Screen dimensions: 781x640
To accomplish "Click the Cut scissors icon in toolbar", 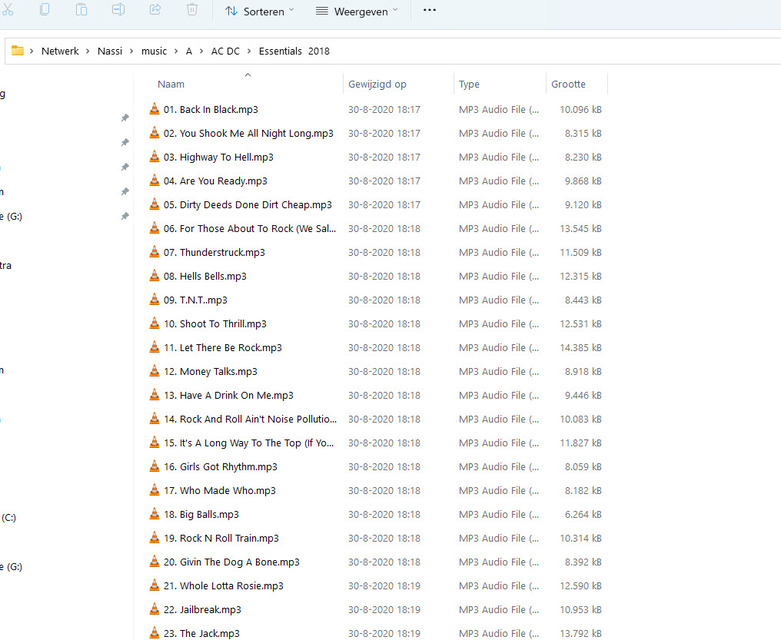I will click(x=7, y=10).
